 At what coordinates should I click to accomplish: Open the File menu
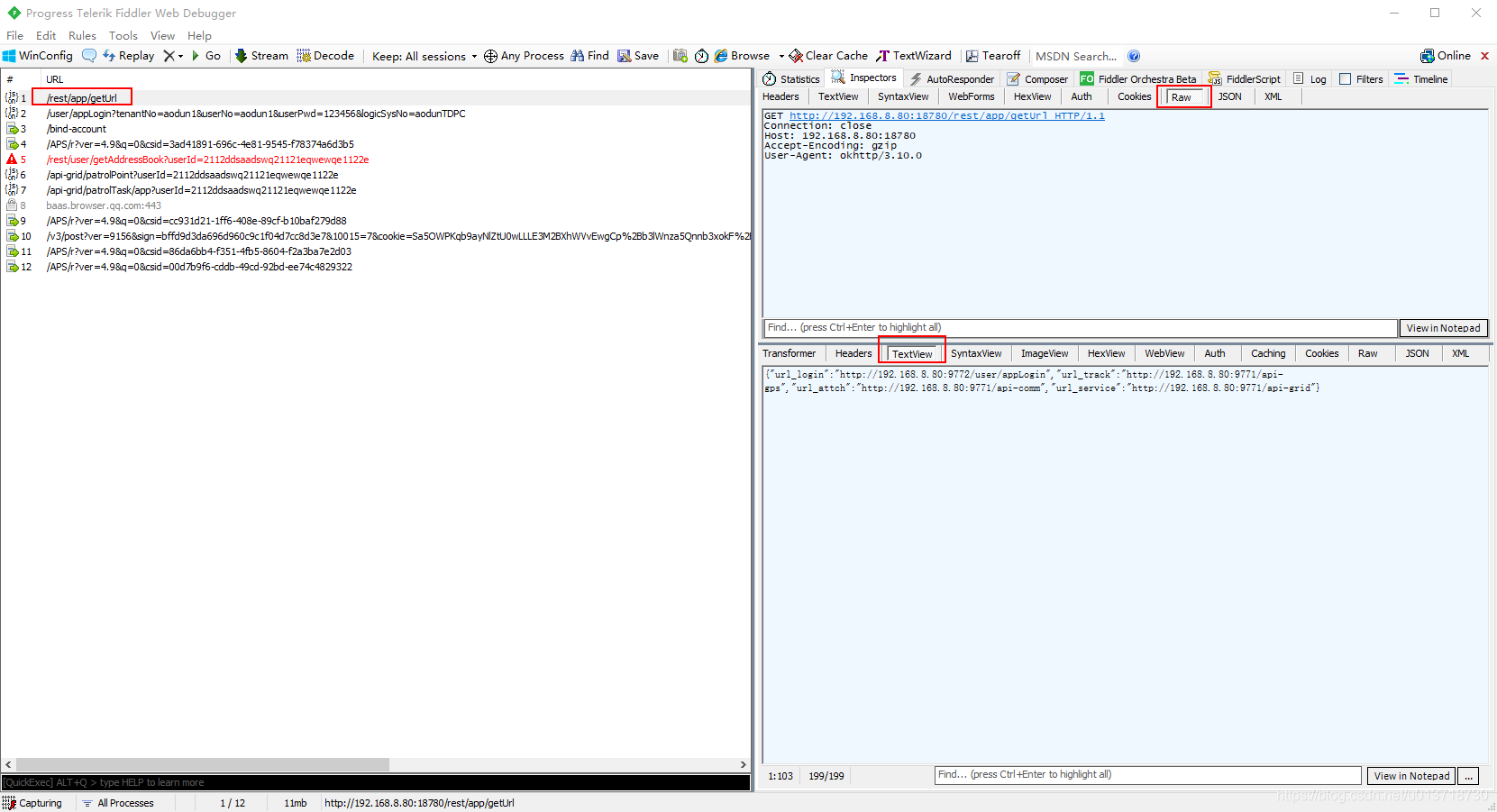15,36
